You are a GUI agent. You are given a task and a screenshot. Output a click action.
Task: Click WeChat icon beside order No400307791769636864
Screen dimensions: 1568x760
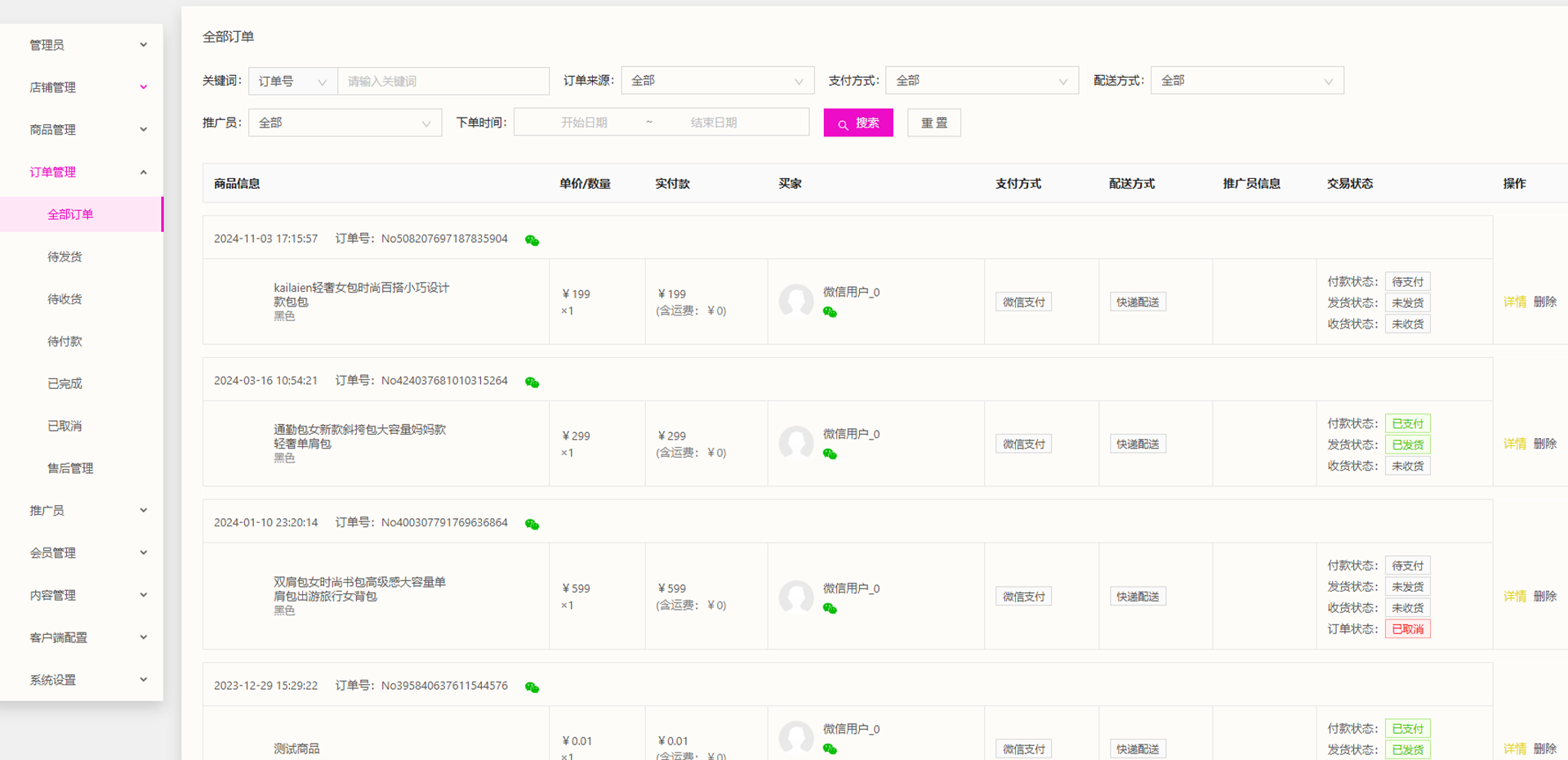[532, 524]
